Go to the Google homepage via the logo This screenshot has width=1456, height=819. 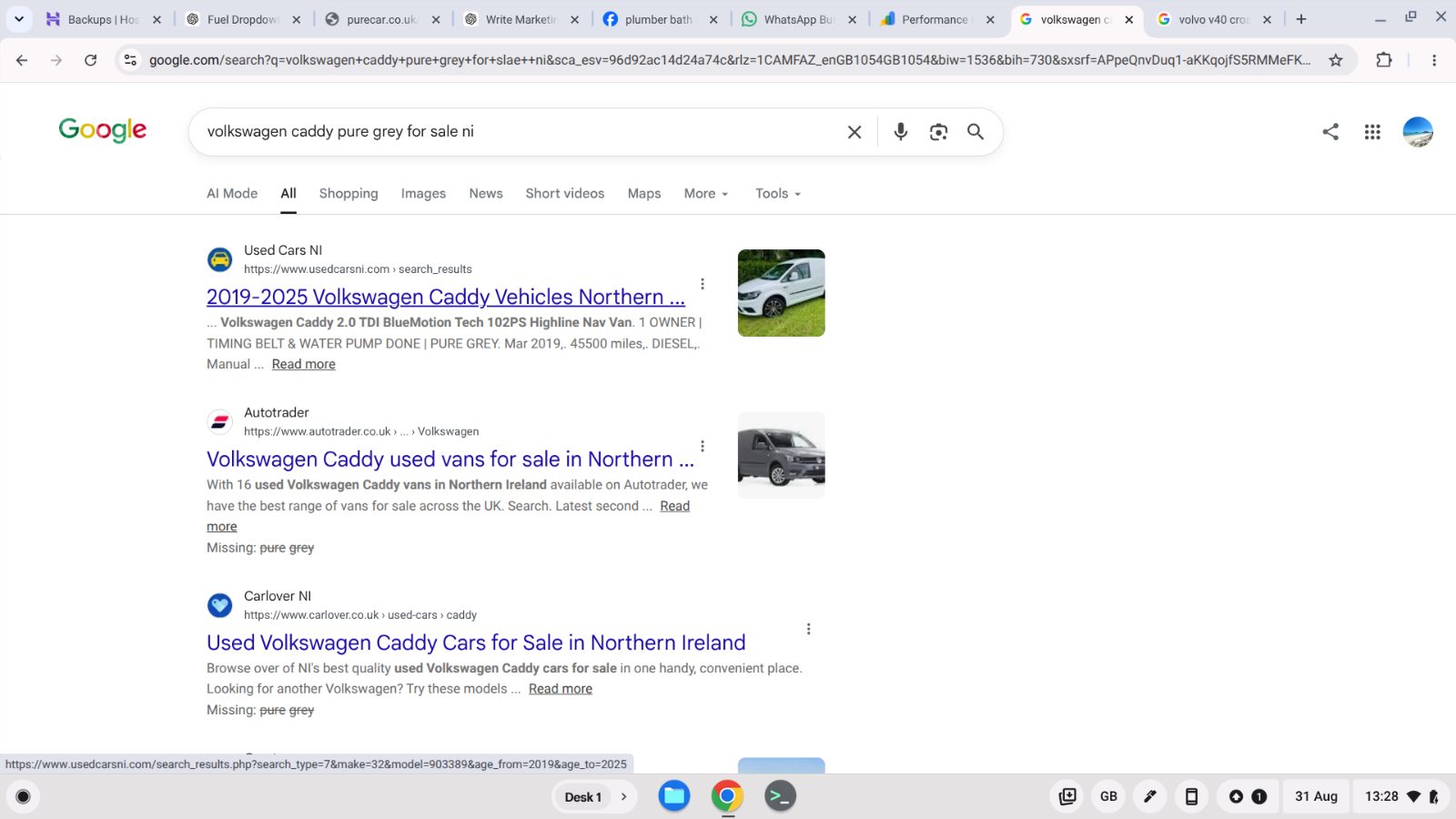(x=102, y=130)
